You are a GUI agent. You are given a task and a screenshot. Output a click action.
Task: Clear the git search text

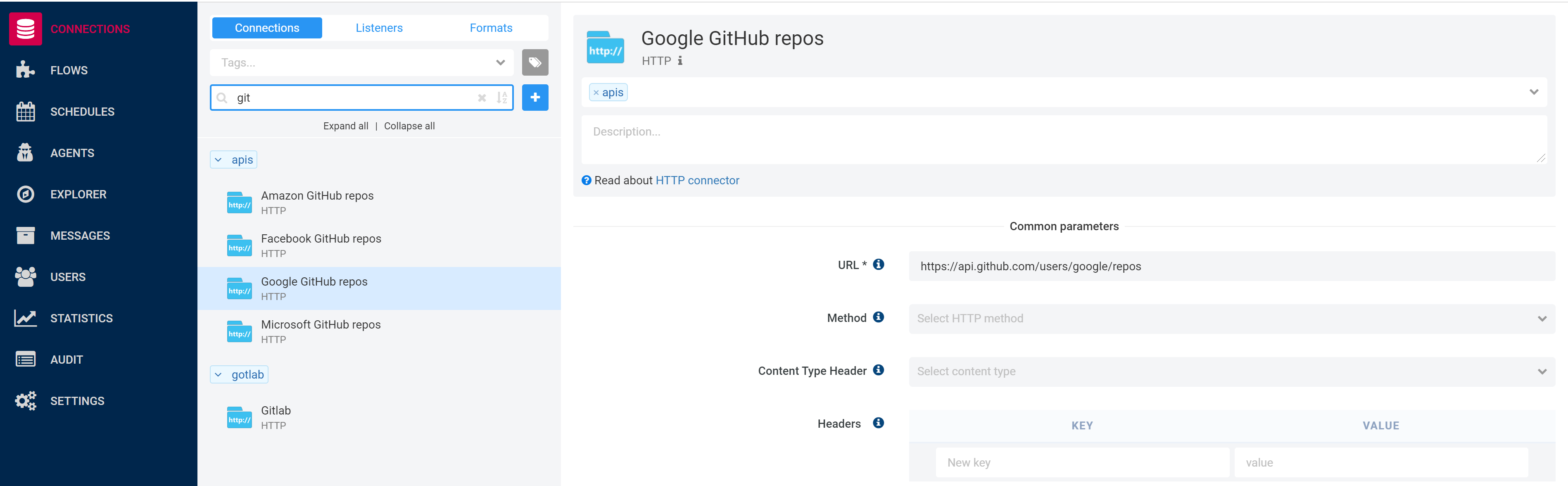point(482,98)
